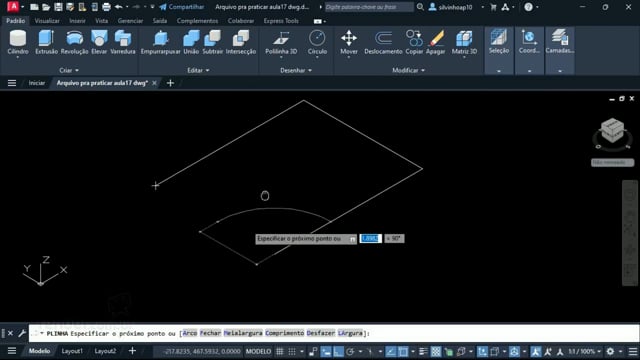Start the Polilinha 3D command

(x=281, y=42)
